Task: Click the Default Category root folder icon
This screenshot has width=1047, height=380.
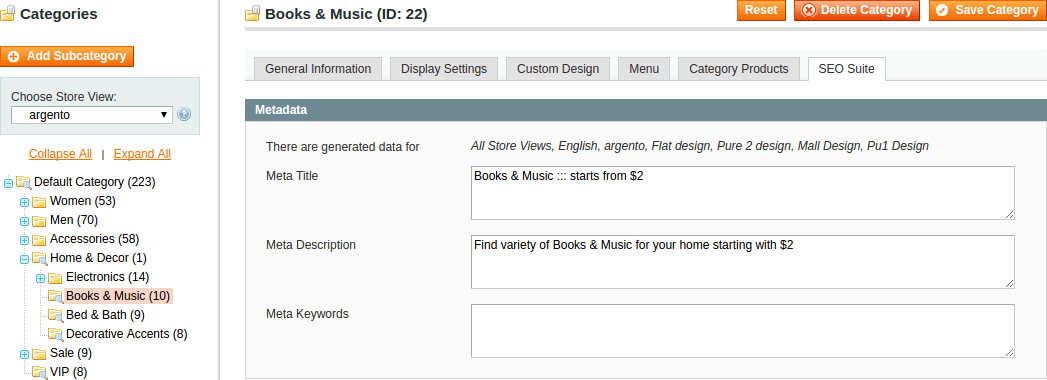Action: (x=24, y=182)
